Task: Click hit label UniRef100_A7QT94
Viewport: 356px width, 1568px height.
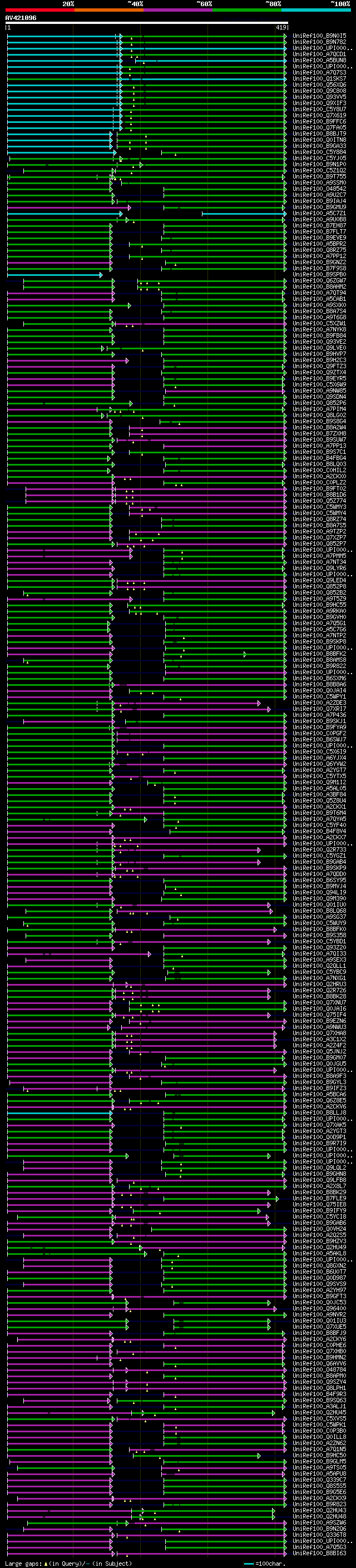Action: point(319,293)
